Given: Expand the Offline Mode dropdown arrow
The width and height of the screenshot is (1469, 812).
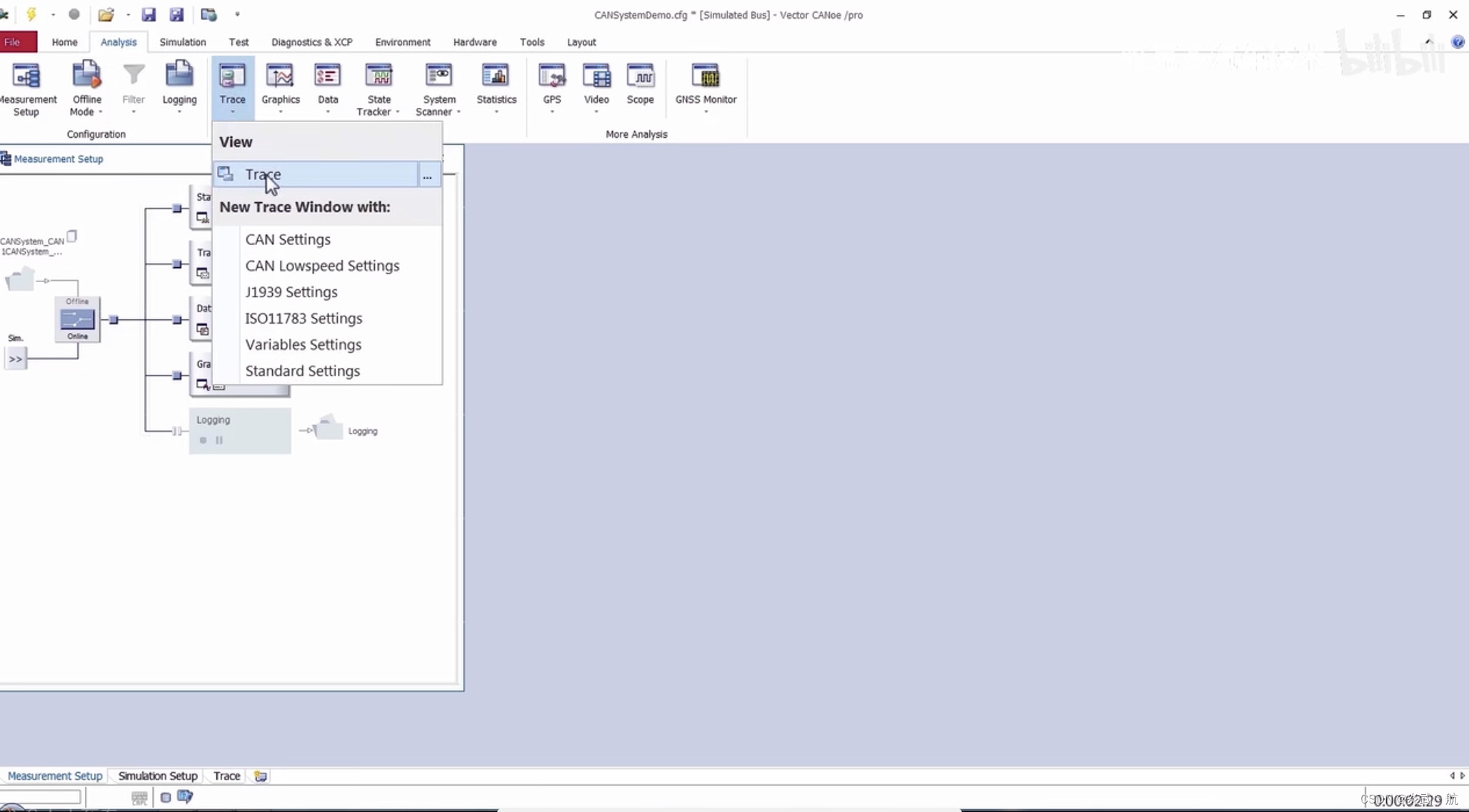Looking at the screenshot, I should 101,113.
